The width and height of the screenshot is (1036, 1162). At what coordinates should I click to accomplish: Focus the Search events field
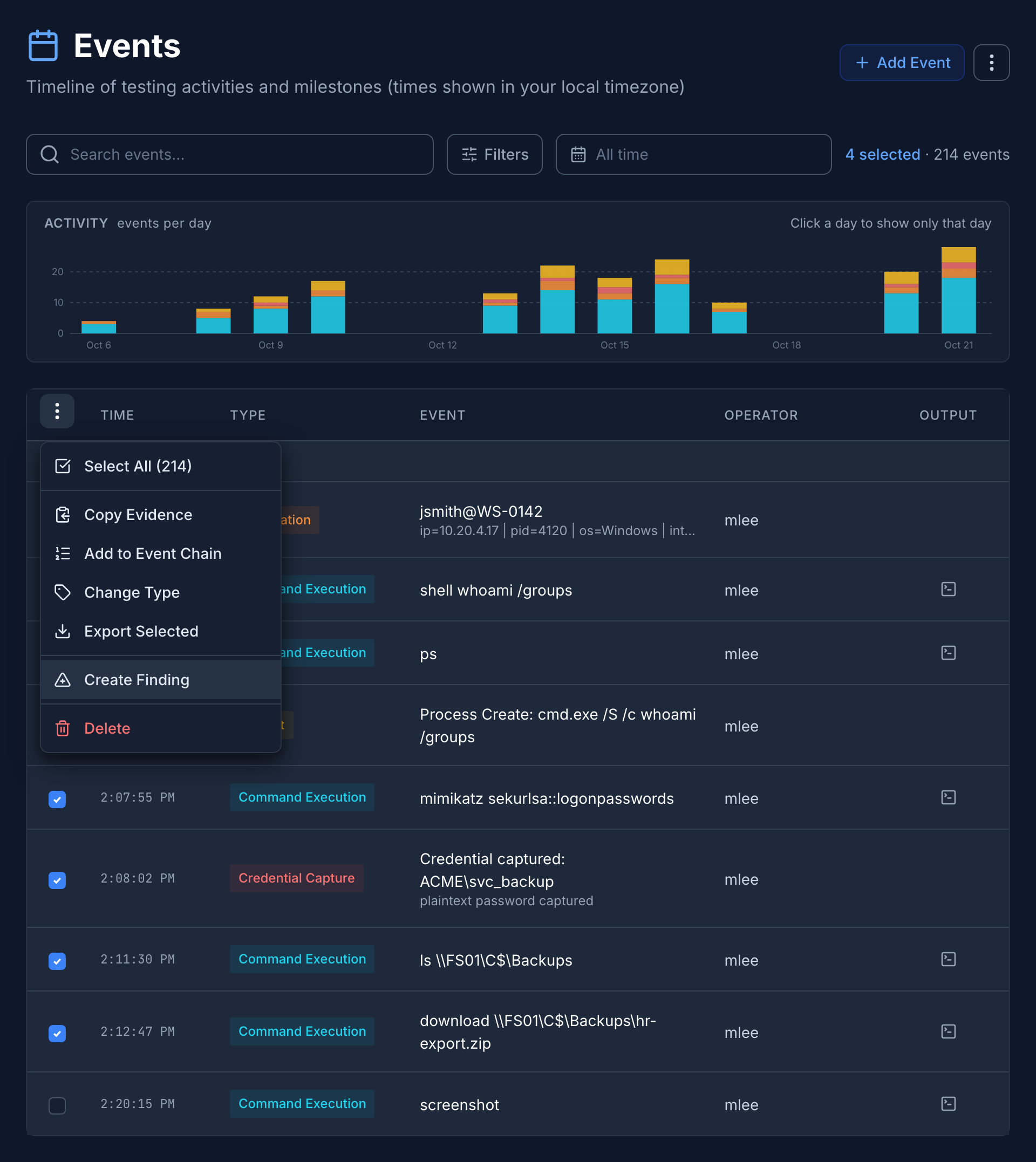(229, 154)
